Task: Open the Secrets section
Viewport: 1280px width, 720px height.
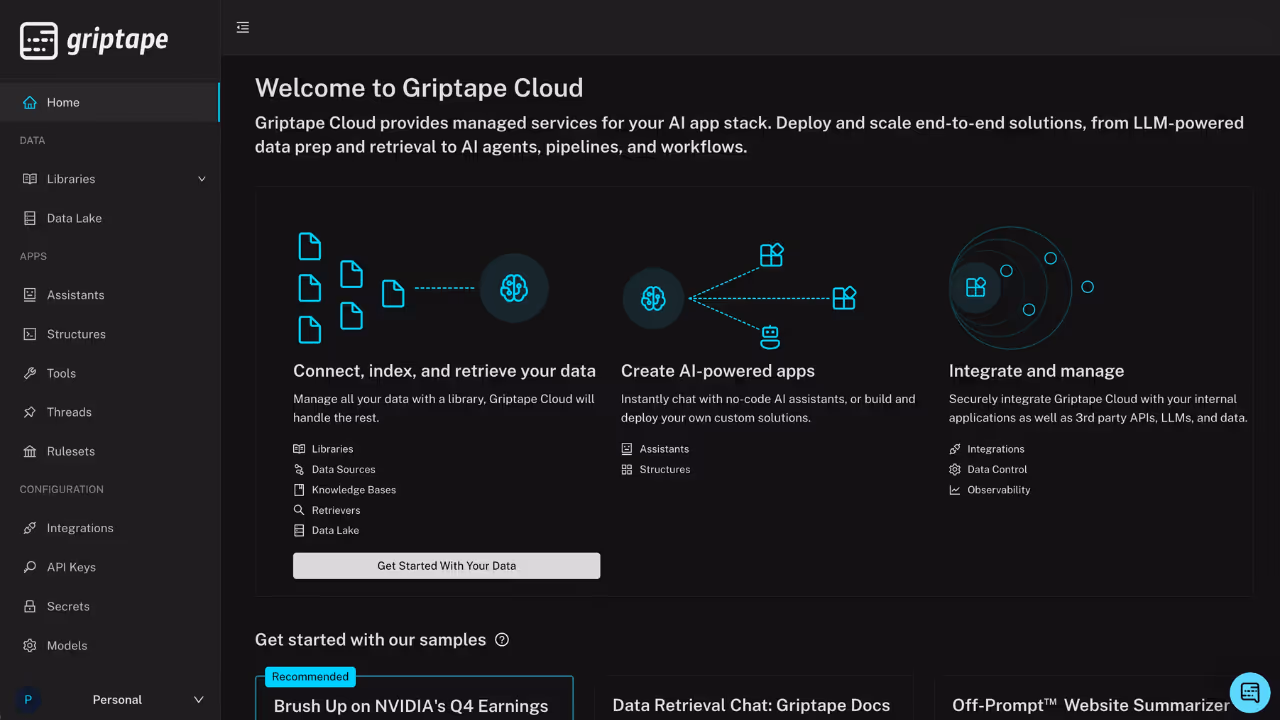Action: 31,606
